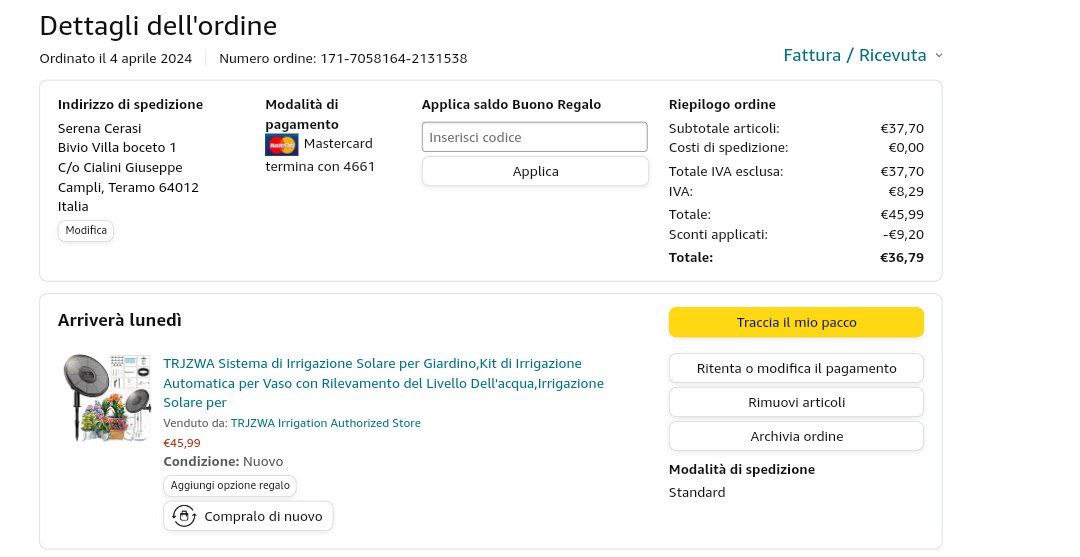Expand the Fattura / Ricevuta dropdown
Image resolution: width=1080 pixels, height=557 pixels.
[x=862, y=55]
